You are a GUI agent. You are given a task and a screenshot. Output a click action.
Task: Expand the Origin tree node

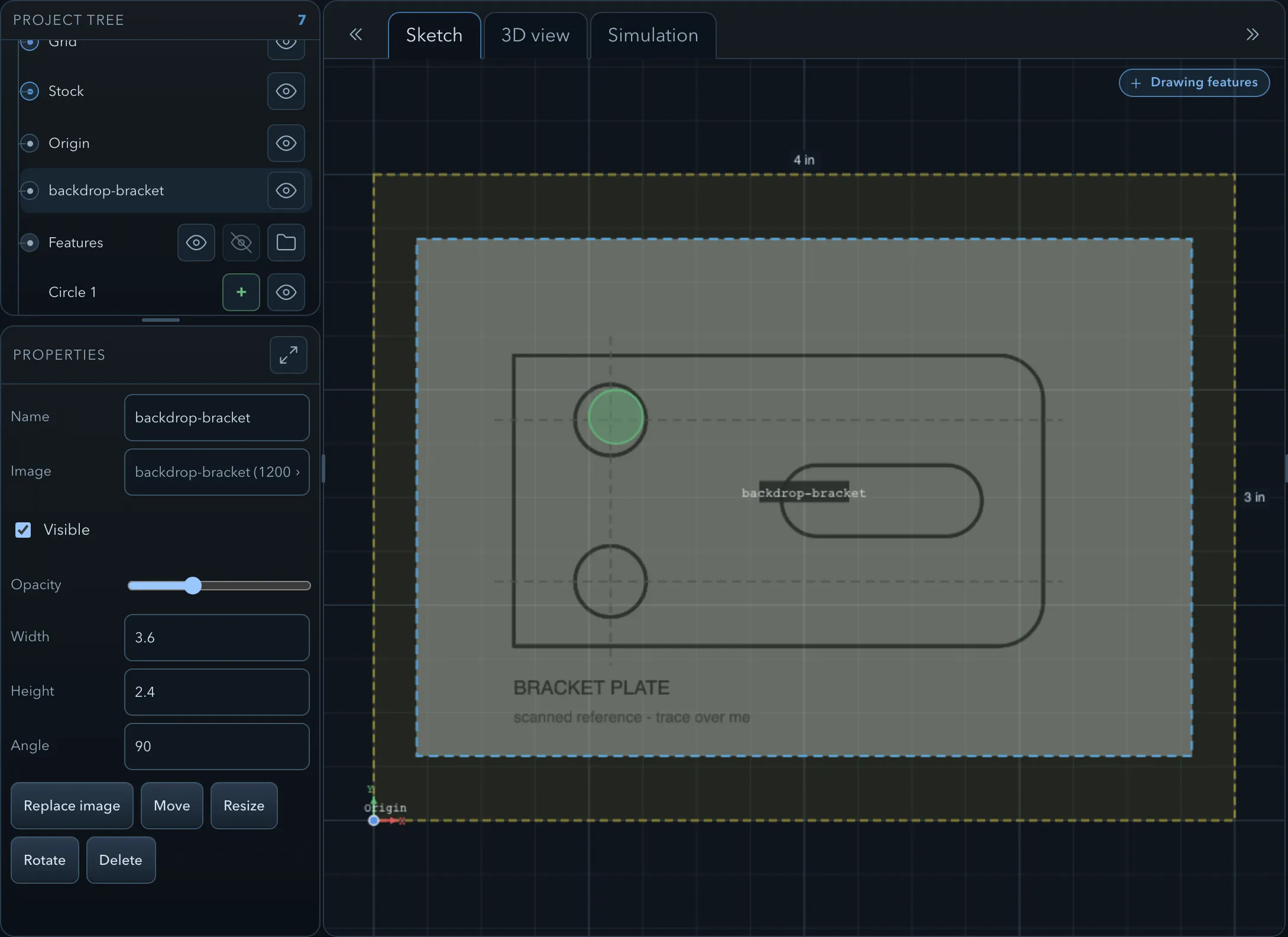point(30,143)
